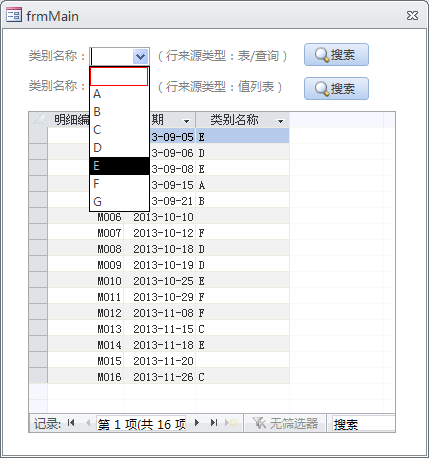Choose option E in the dropdown list
The width and height of the screenshot is (429, 458).
point(119,166)
